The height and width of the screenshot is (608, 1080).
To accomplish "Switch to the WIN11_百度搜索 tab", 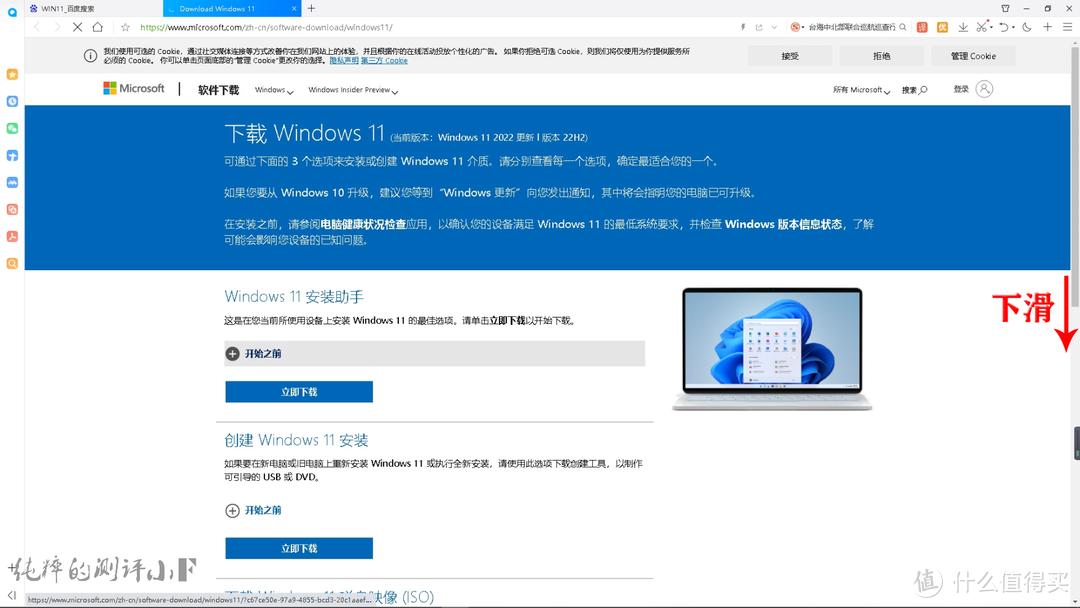I will click(65, 8).
